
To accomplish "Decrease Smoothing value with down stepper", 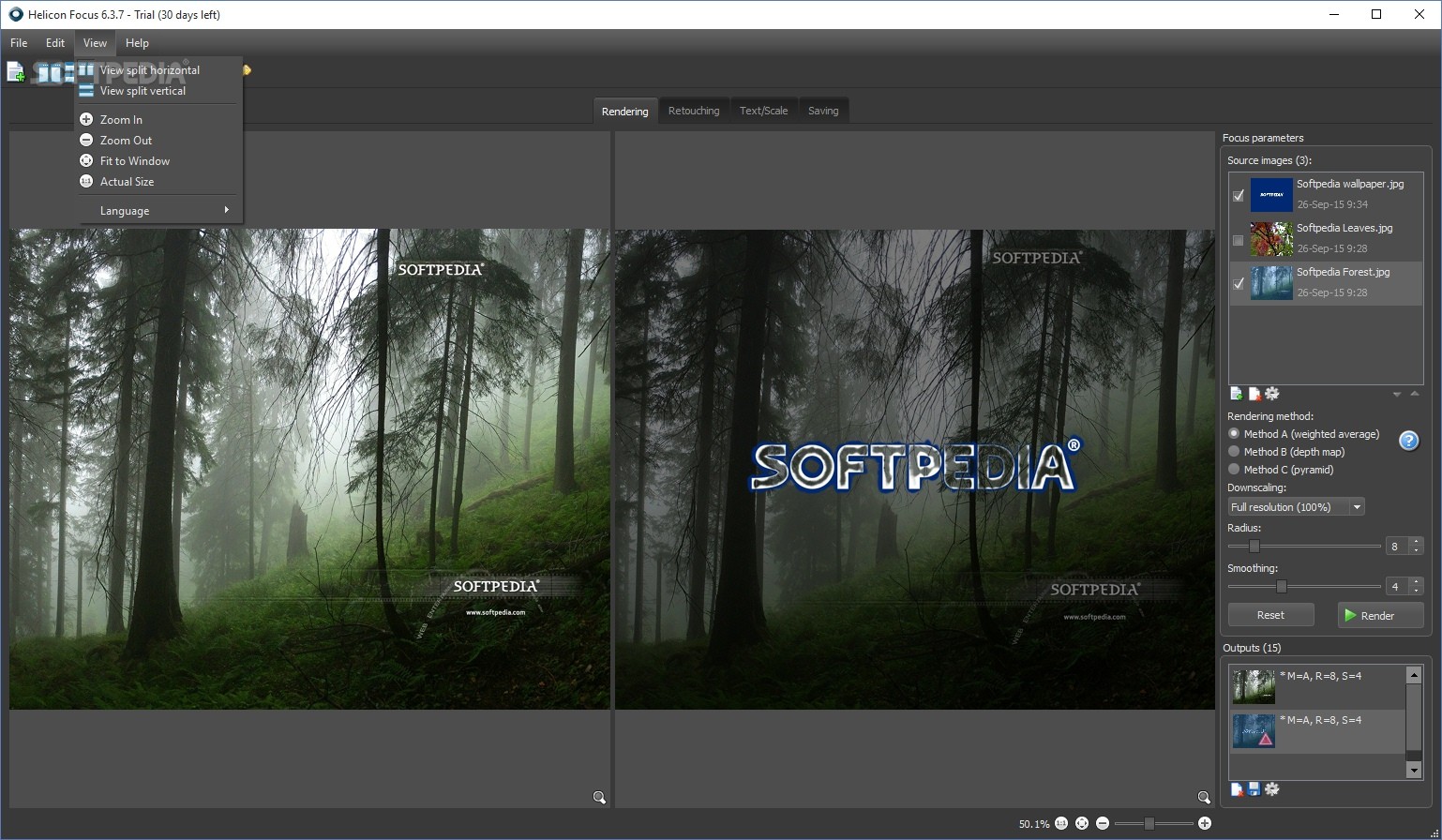I will click(x=1416, y=591).
